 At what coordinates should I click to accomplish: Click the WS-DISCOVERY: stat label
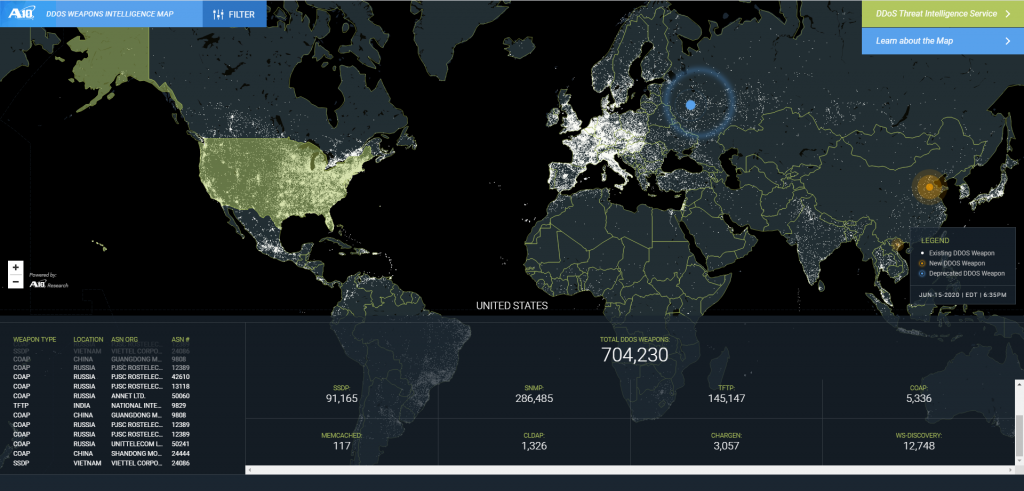click(x=919, y=435)
